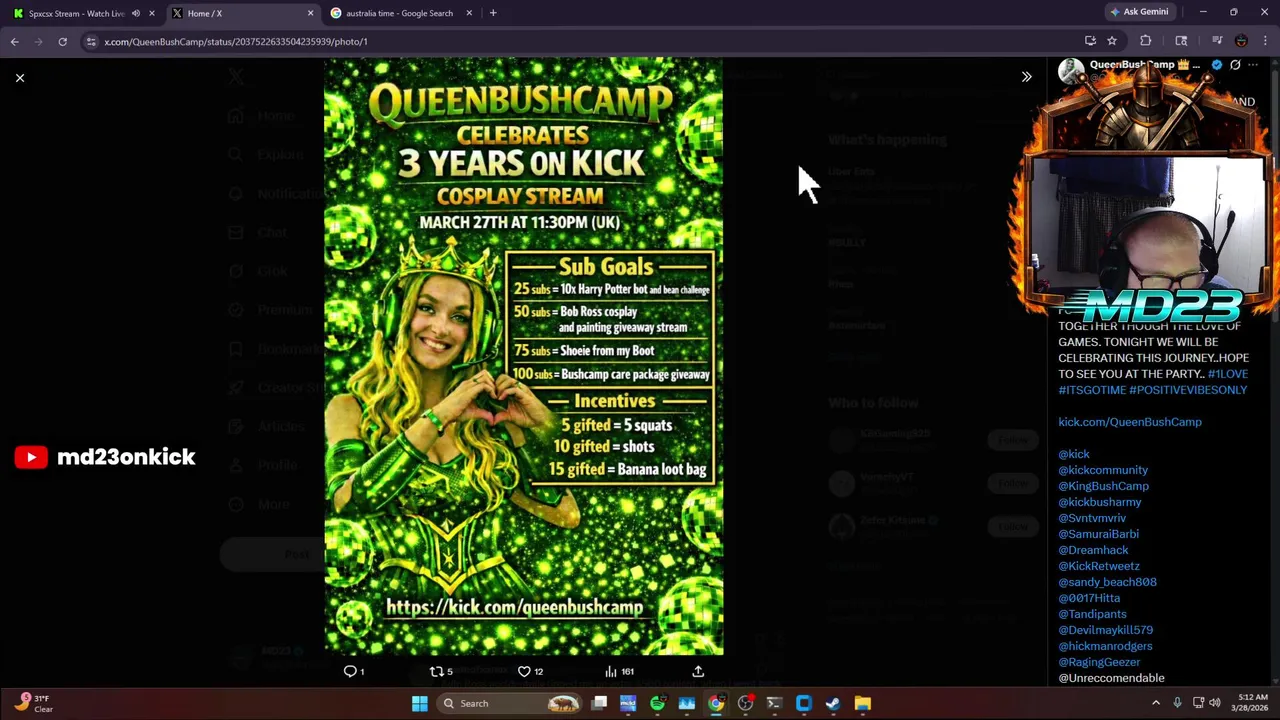The width and height of the screenshot is (1280, 720).
Task: Open the @0017Hitta mention
Action: click(x=1089, y=598)
